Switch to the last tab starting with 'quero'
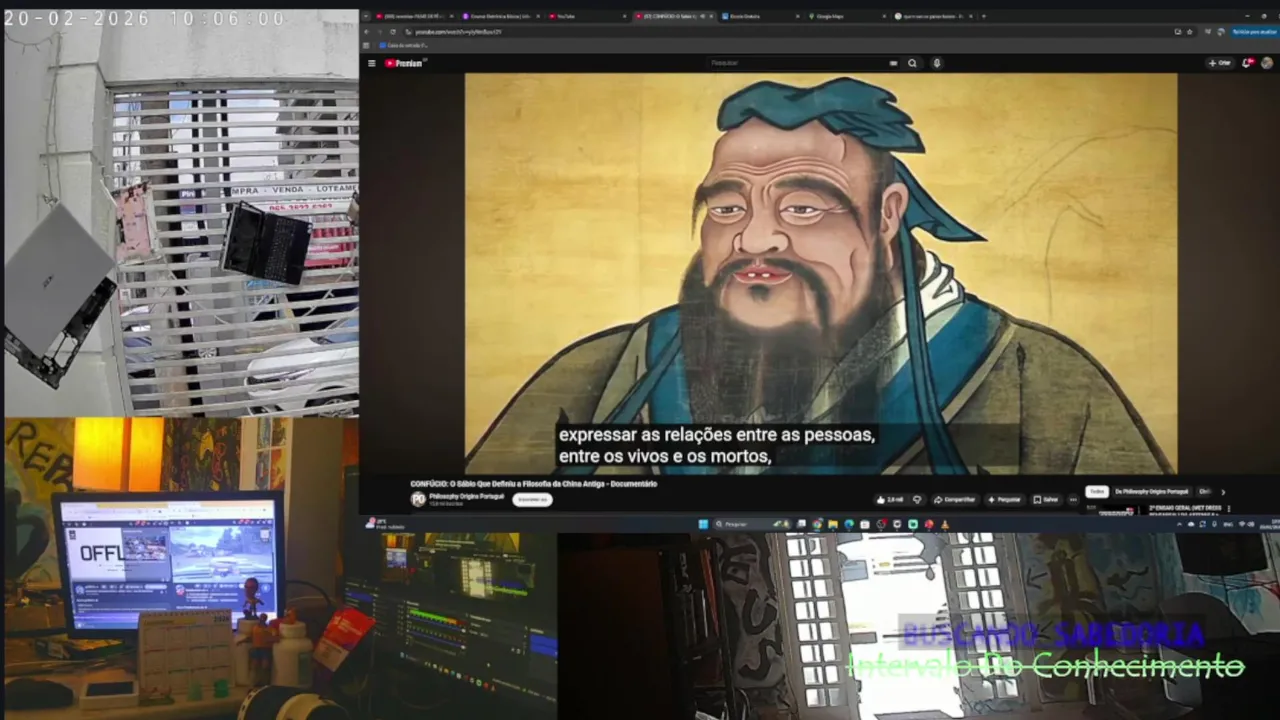This screenshot has height=720, width=1280. coord(933,16)
